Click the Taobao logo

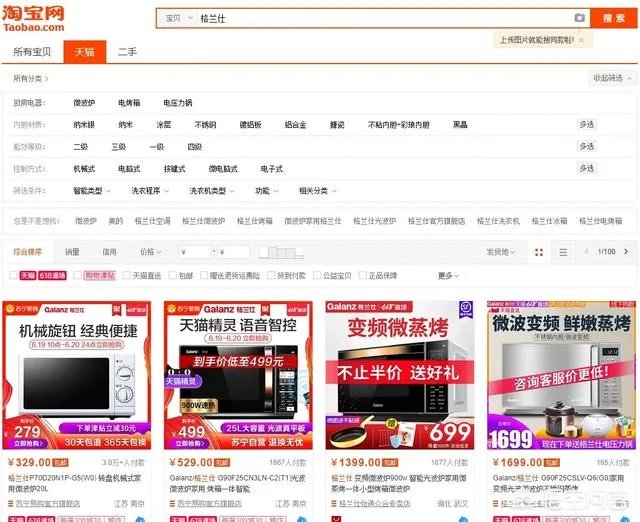(x=33, y=19)
